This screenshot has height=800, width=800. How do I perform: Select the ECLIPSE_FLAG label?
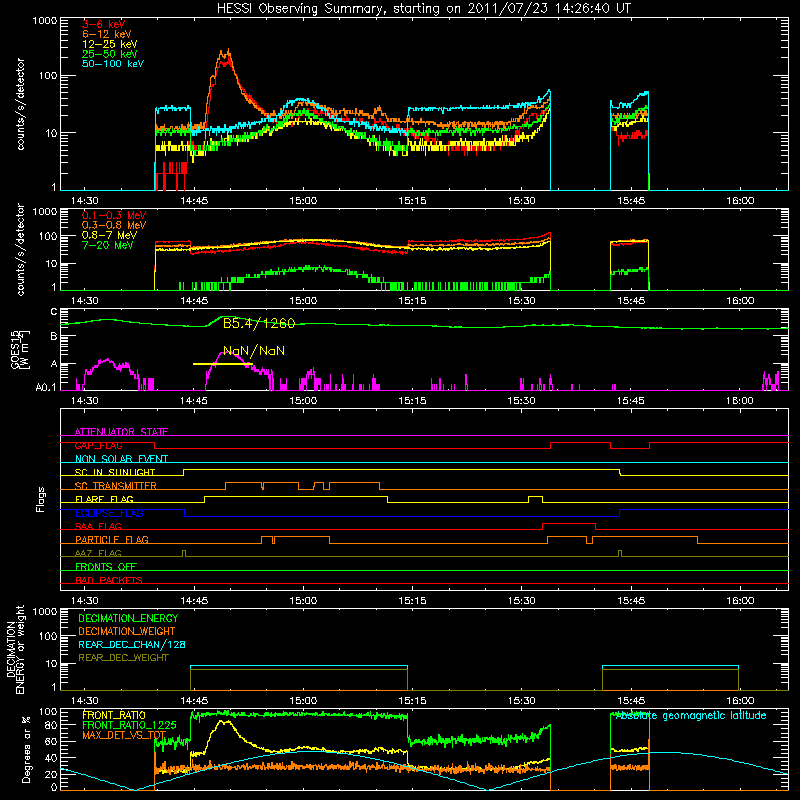(x=109, y=513)
